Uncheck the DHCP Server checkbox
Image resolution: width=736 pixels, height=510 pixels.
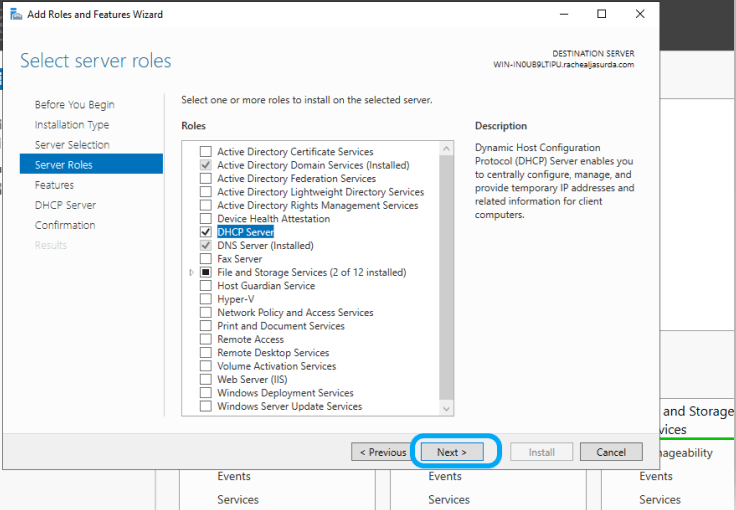click(206, 232)
